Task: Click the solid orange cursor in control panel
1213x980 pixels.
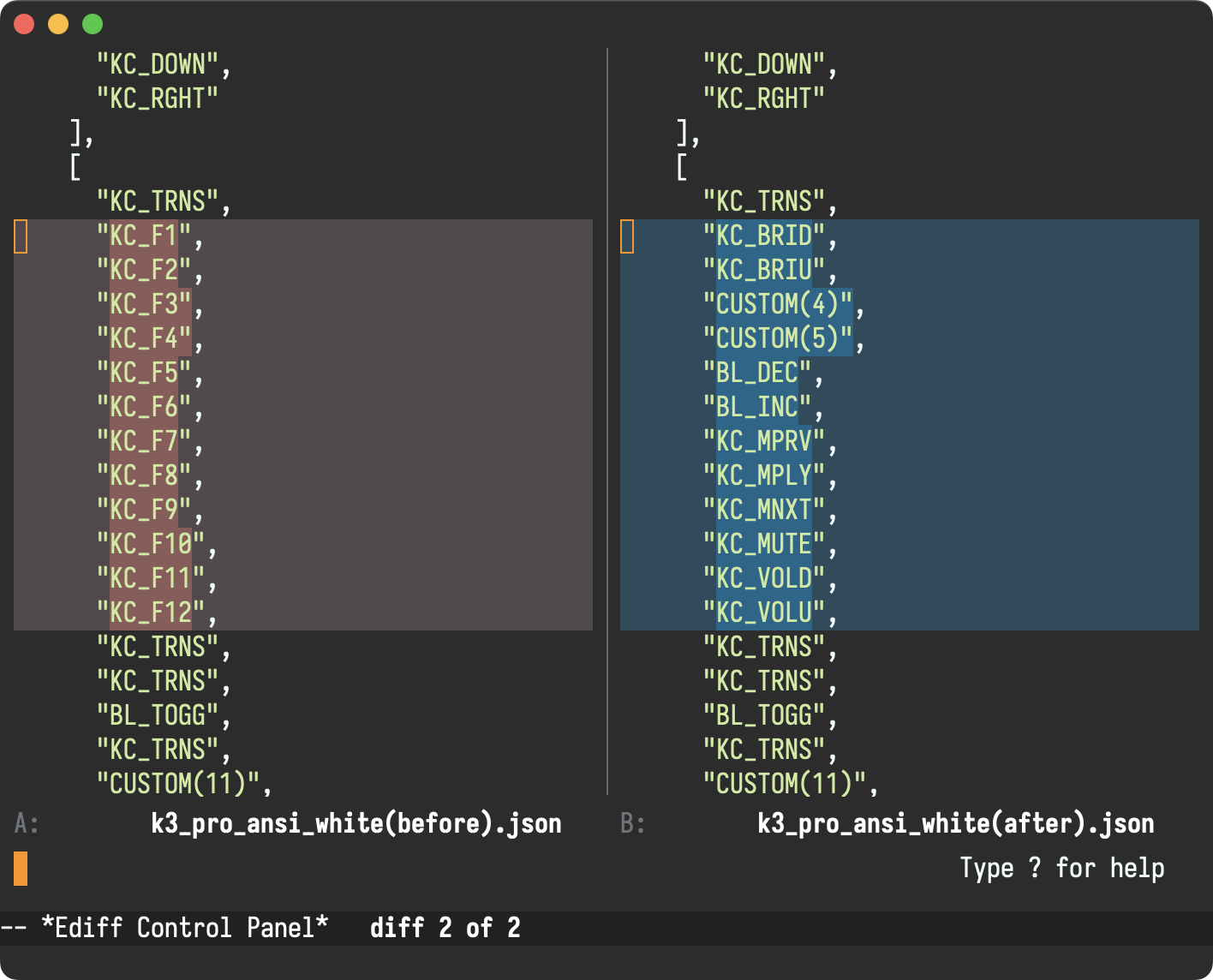Action: point(21,869)
